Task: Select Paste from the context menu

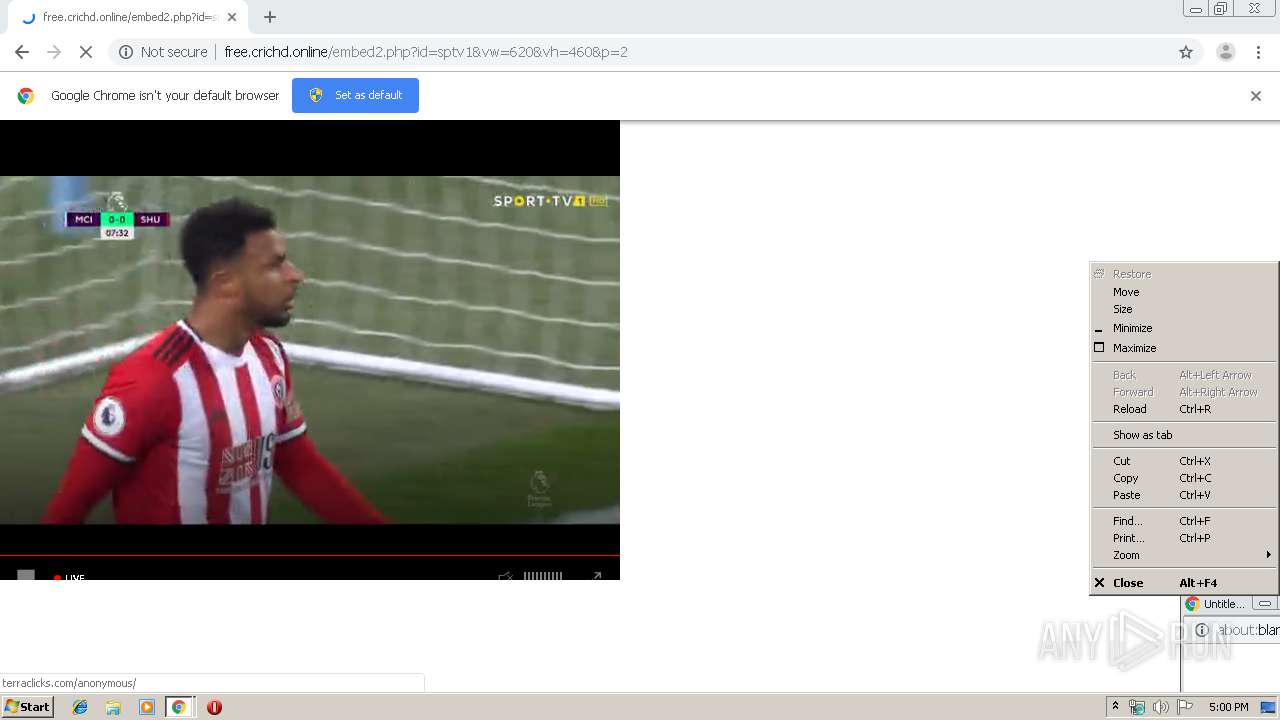Action: [1183, 495]
